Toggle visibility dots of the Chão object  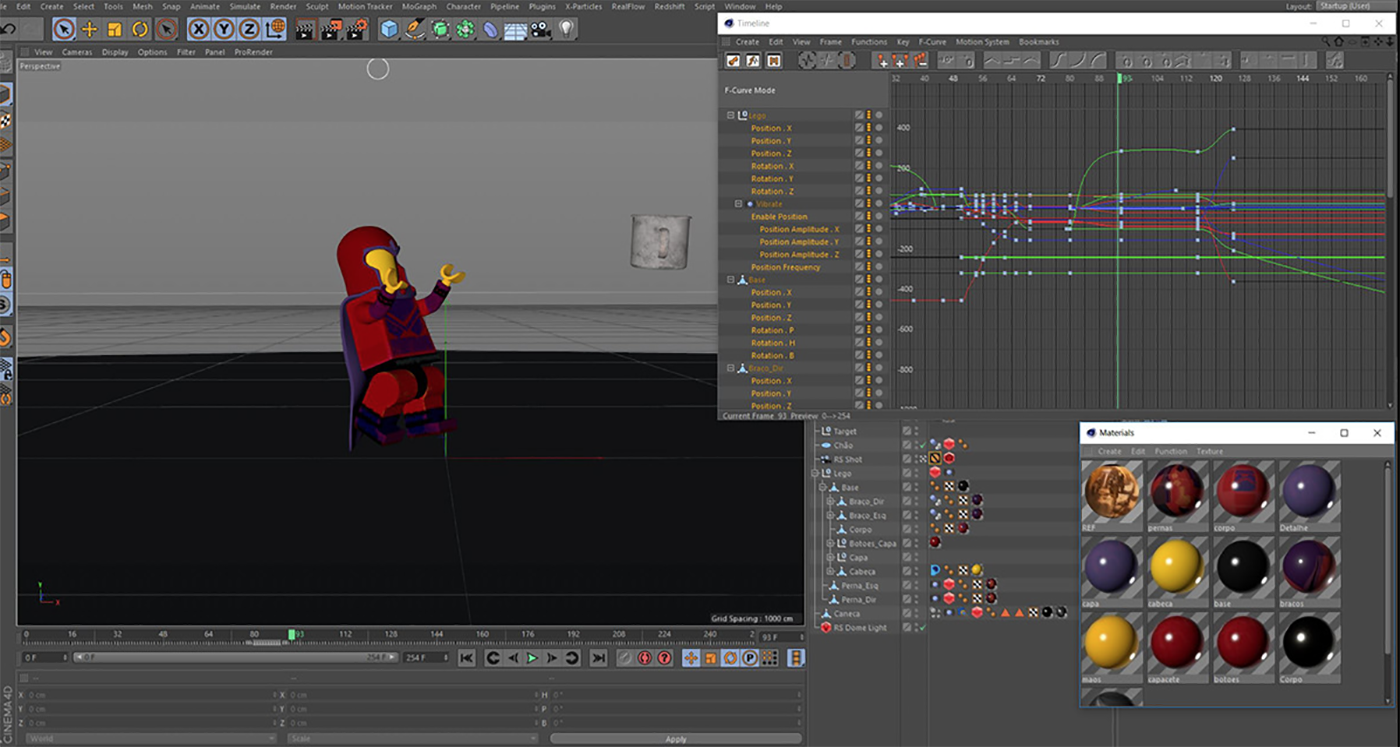[916, 445]
